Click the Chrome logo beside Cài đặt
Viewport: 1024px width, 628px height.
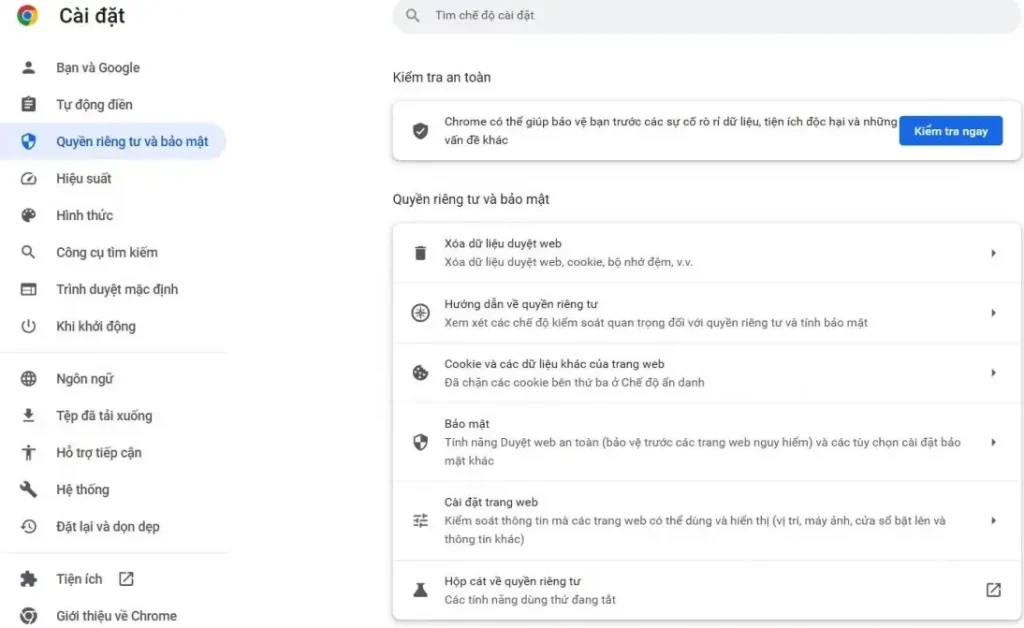(27, 16)
